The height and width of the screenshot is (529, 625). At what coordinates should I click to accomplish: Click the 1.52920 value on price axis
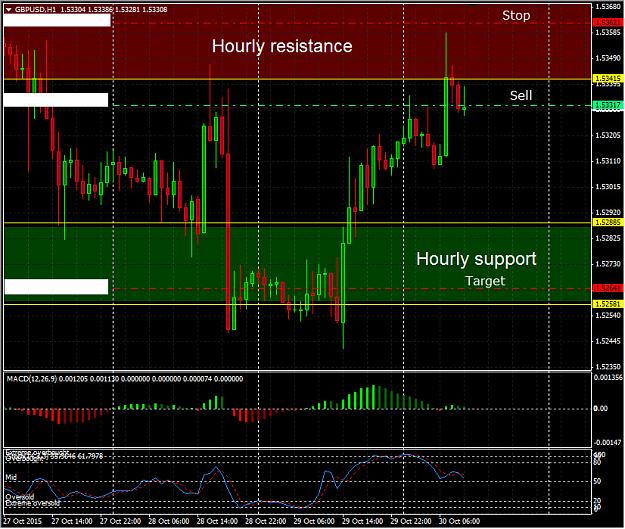pyautogui.click(x=608, y=212)
